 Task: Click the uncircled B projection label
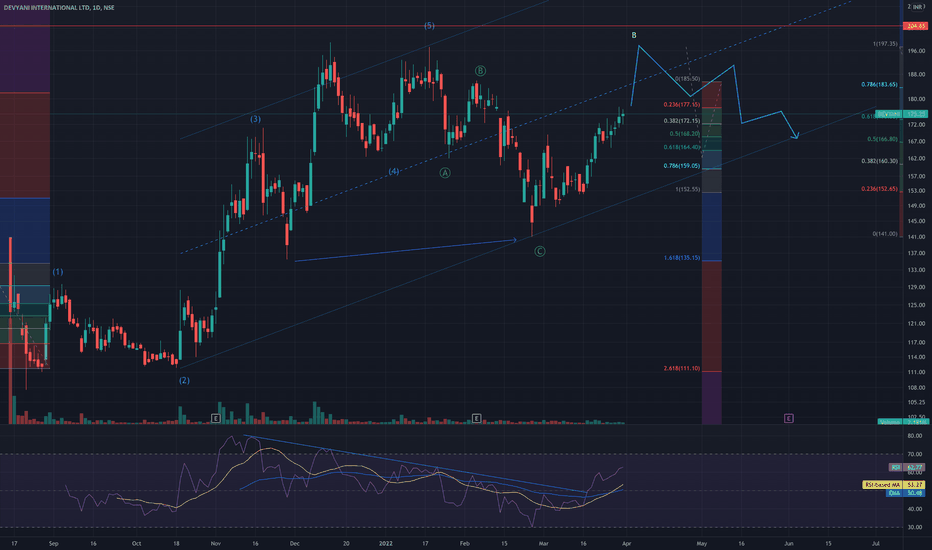click(x=634, y=36)
